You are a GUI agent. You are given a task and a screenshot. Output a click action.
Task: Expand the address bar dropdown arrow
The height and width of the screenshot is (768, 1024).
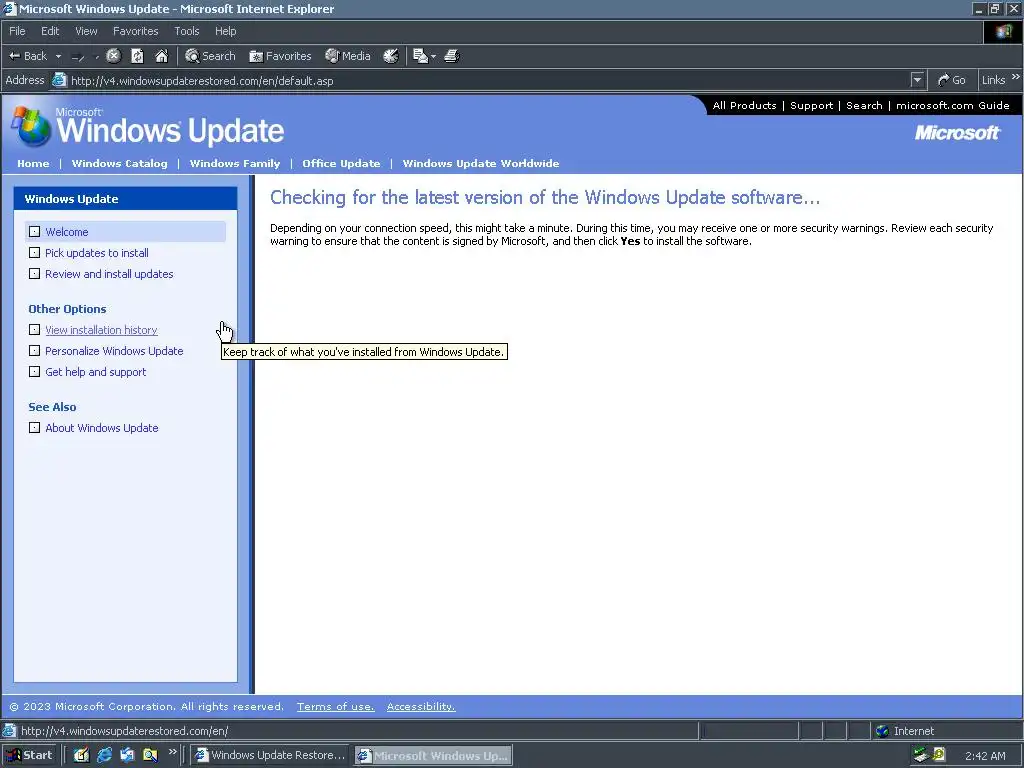point(917,80)
